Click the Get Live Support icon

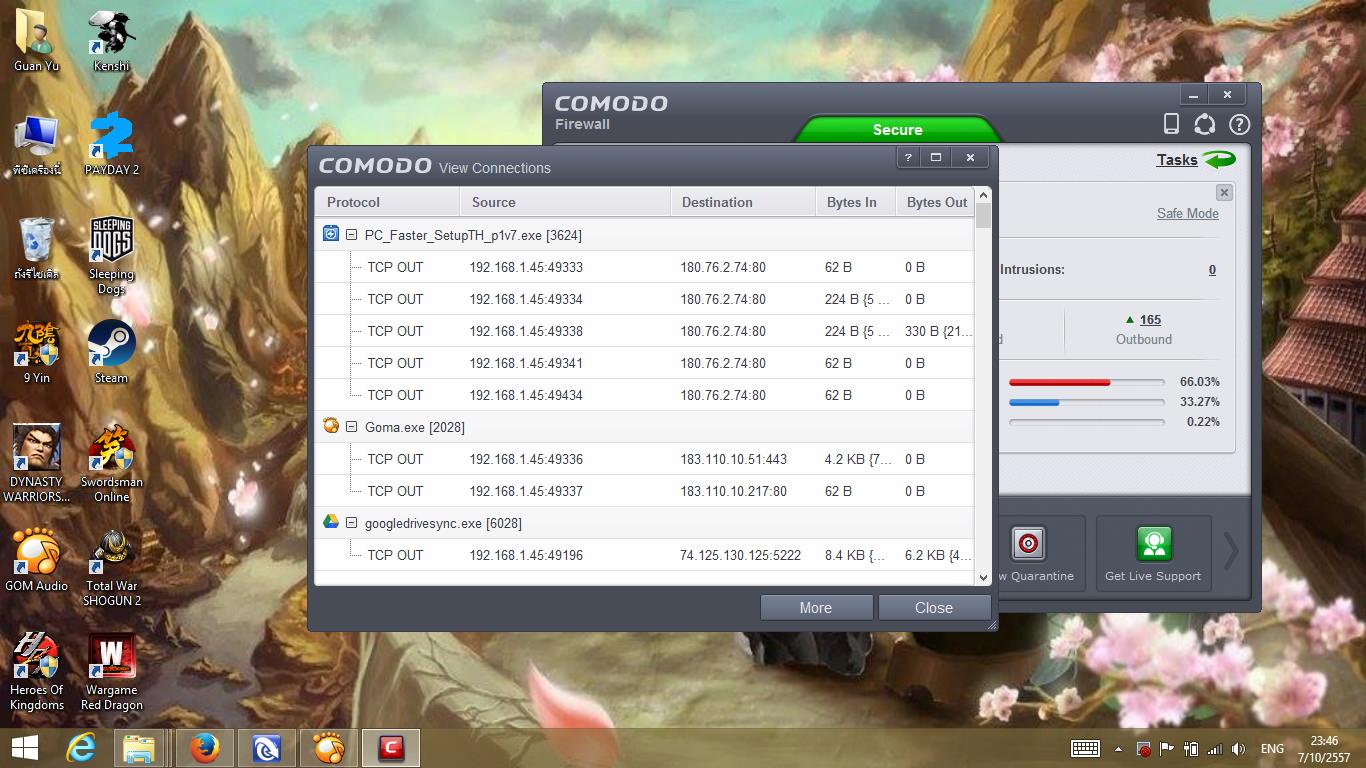[x=1153, y=544]
